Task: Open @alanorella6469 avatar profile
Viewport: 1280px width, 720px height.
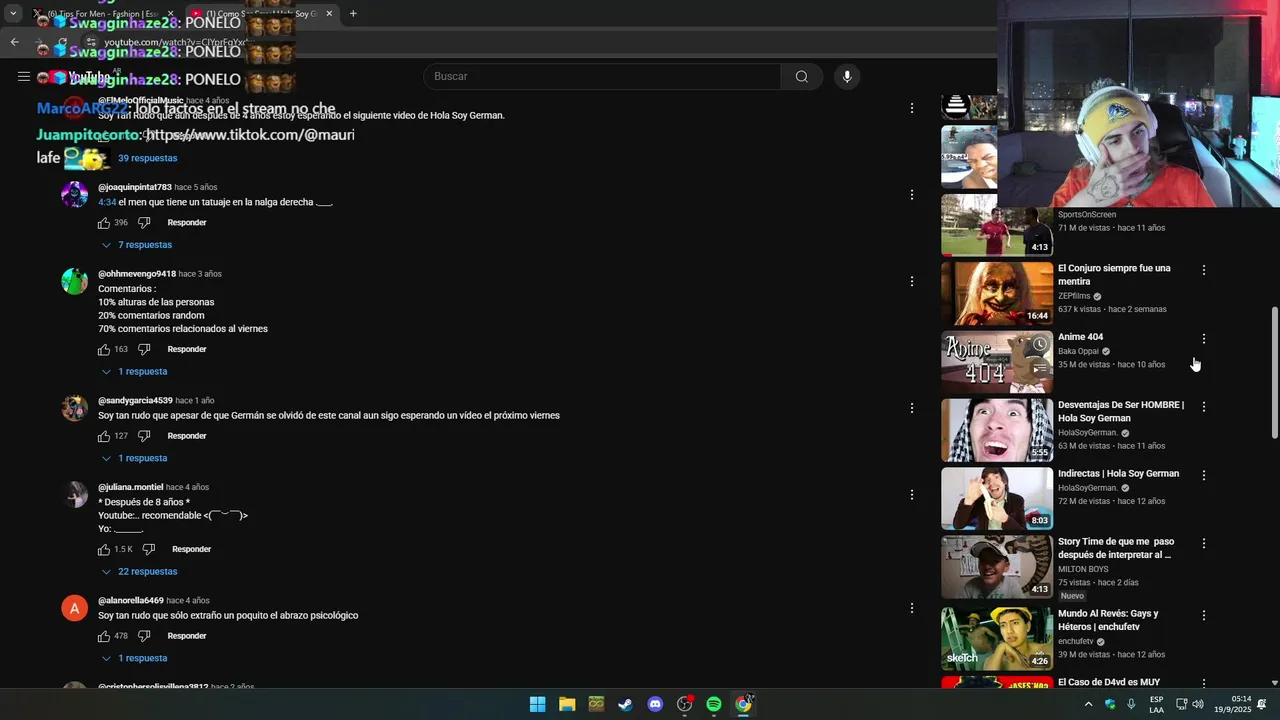Action: (x=75, y=608)
